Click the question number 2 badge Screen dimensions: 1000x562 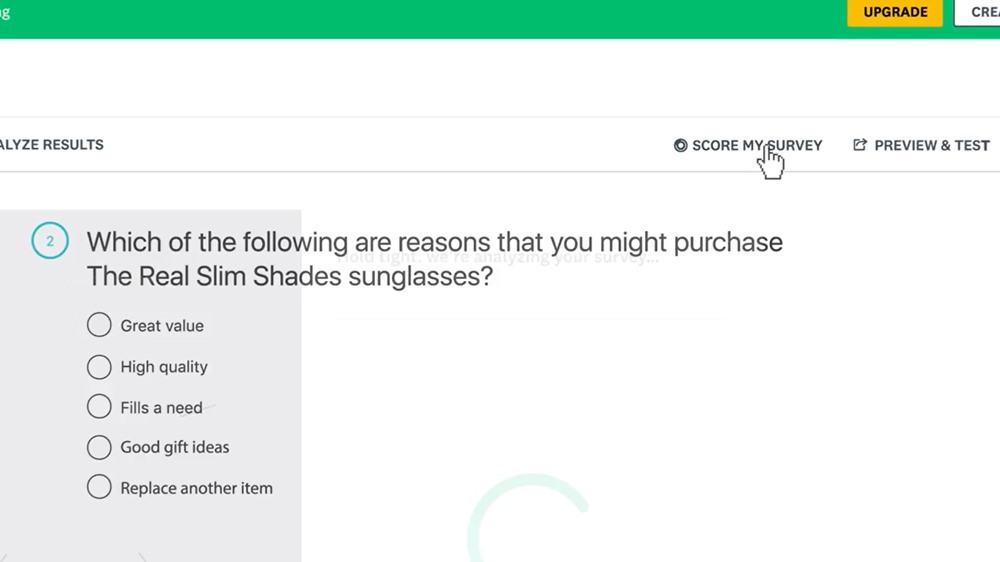tap(50, 241)
